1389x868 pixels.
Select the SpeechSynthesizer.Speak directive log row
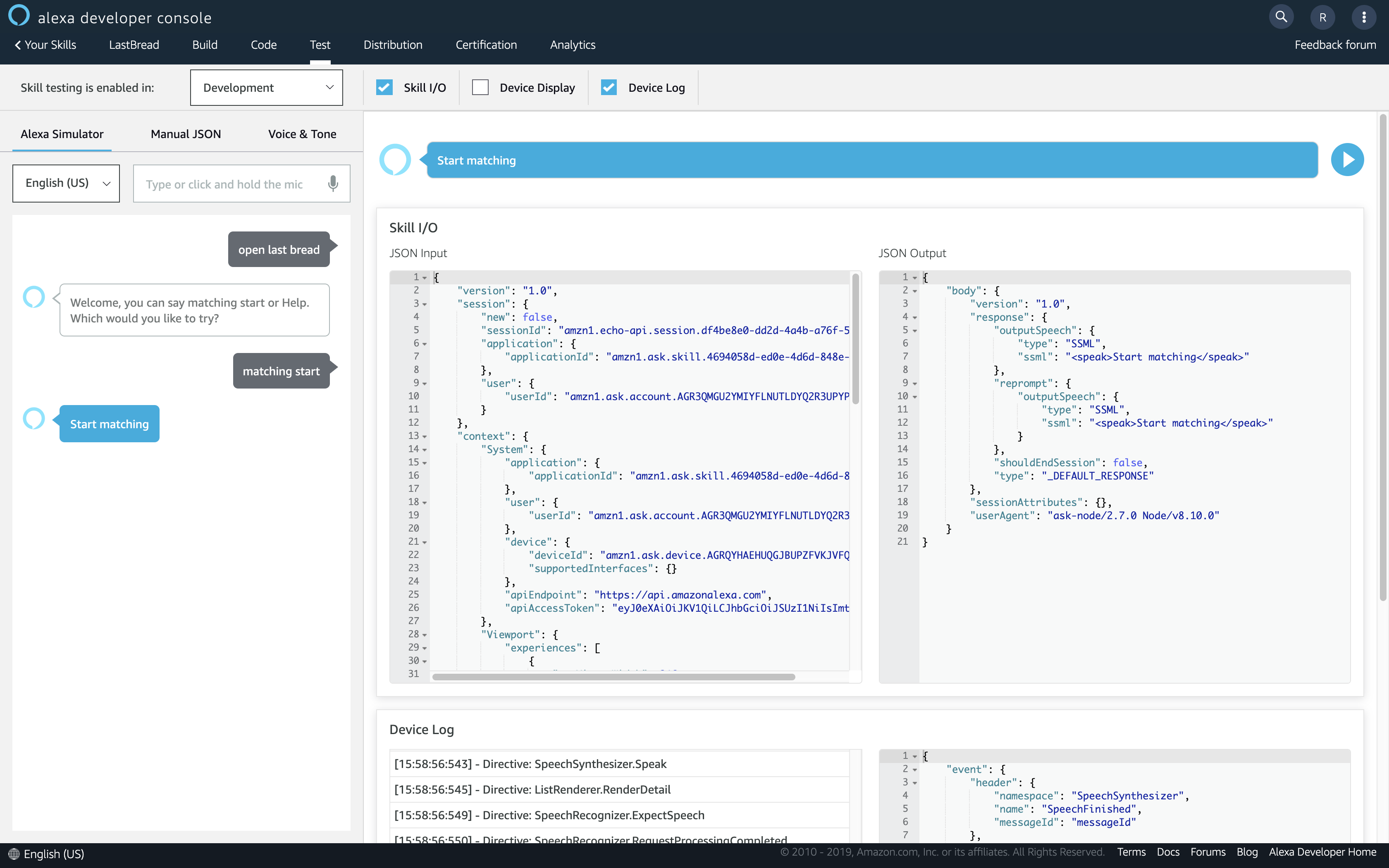pyautogui.click(x=619, y=763)
